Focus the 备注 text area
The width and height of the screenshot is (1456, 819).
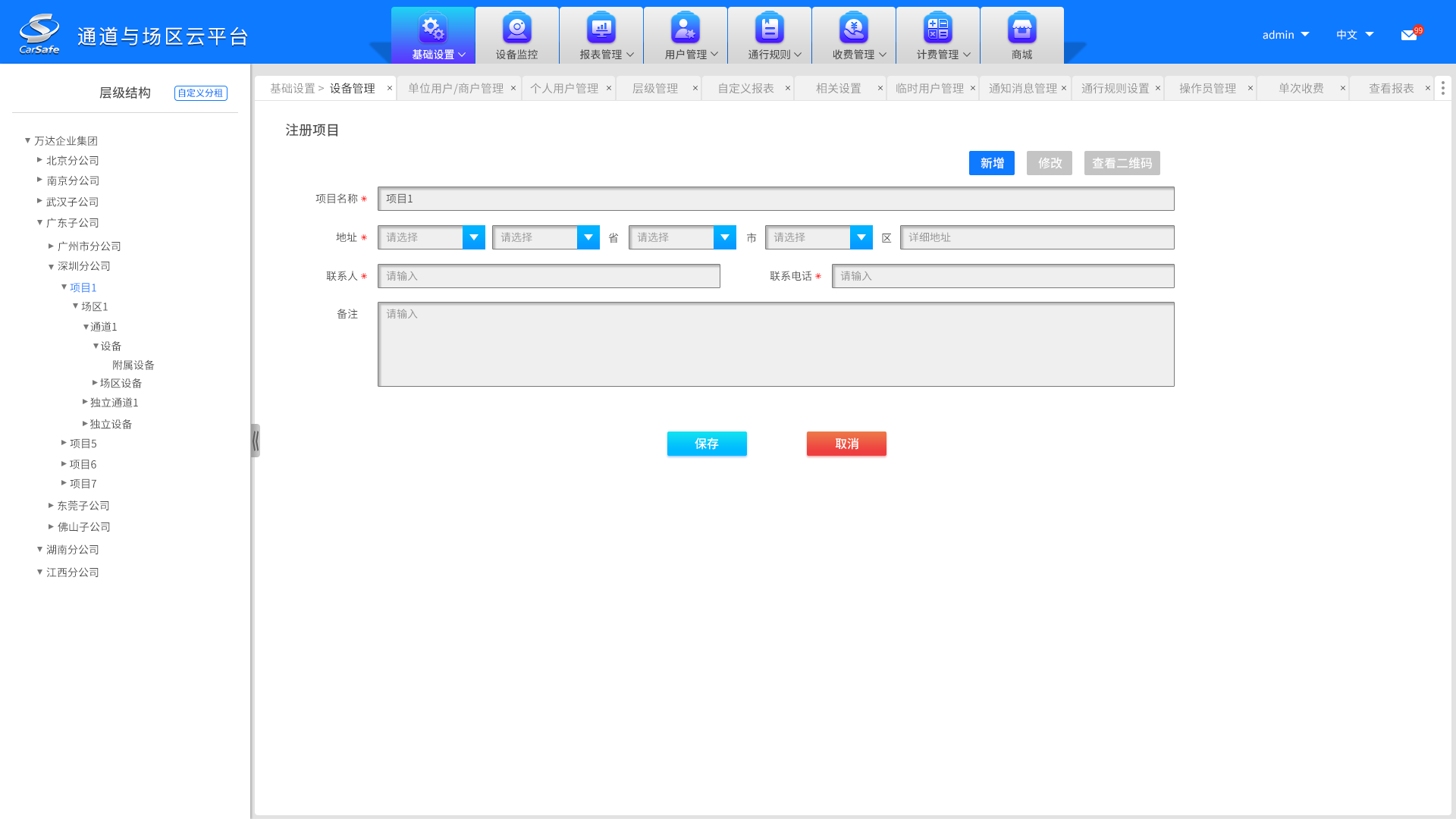[776, 344]
